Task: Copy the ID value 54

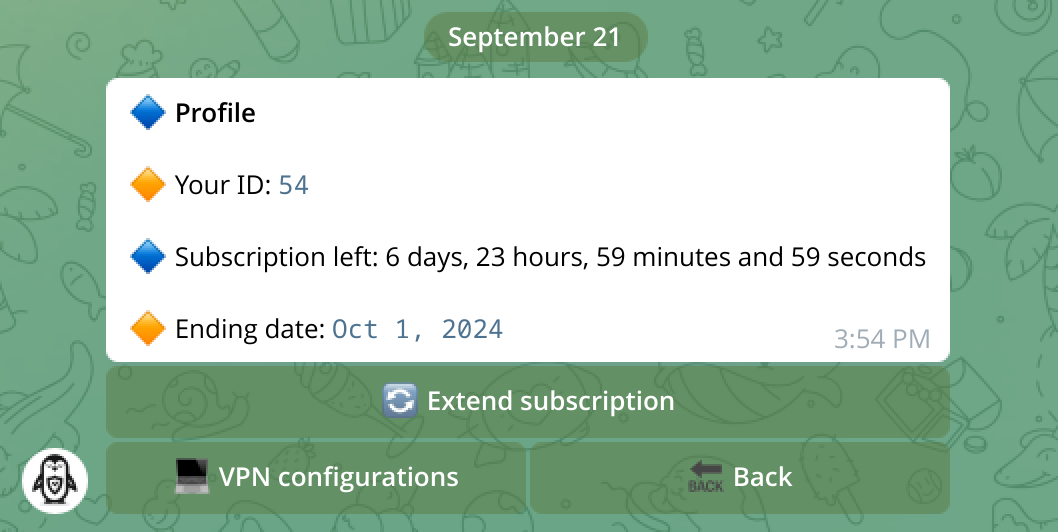Action: [293, 185]
